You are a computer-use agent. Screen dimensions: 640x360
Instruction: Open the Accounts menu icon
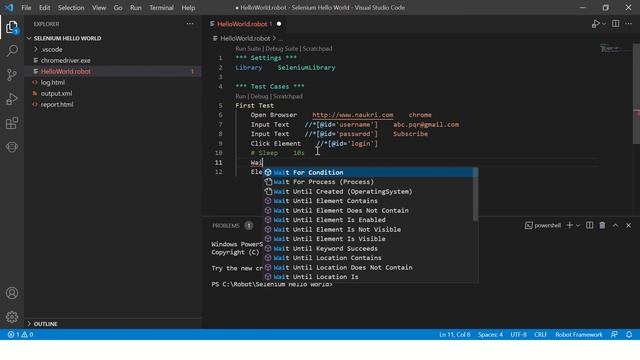(x=12, y=293)
